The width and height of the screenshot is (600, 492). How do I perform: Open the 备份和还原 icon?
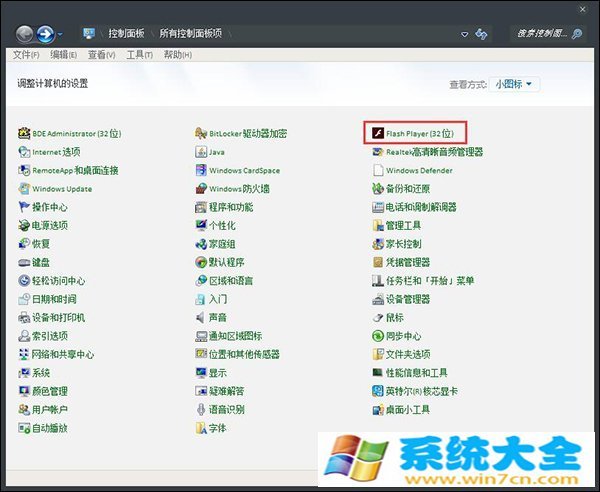tap(378, 189)
